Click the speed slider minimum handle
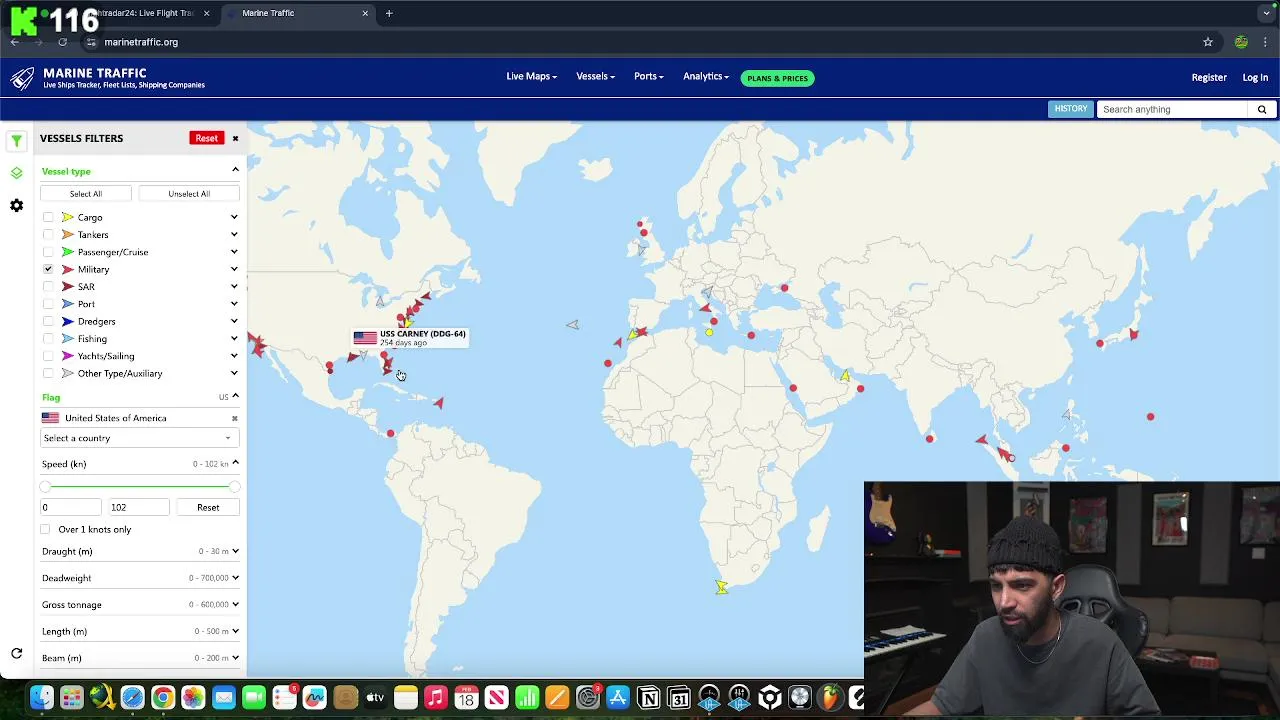 point(45,486)
